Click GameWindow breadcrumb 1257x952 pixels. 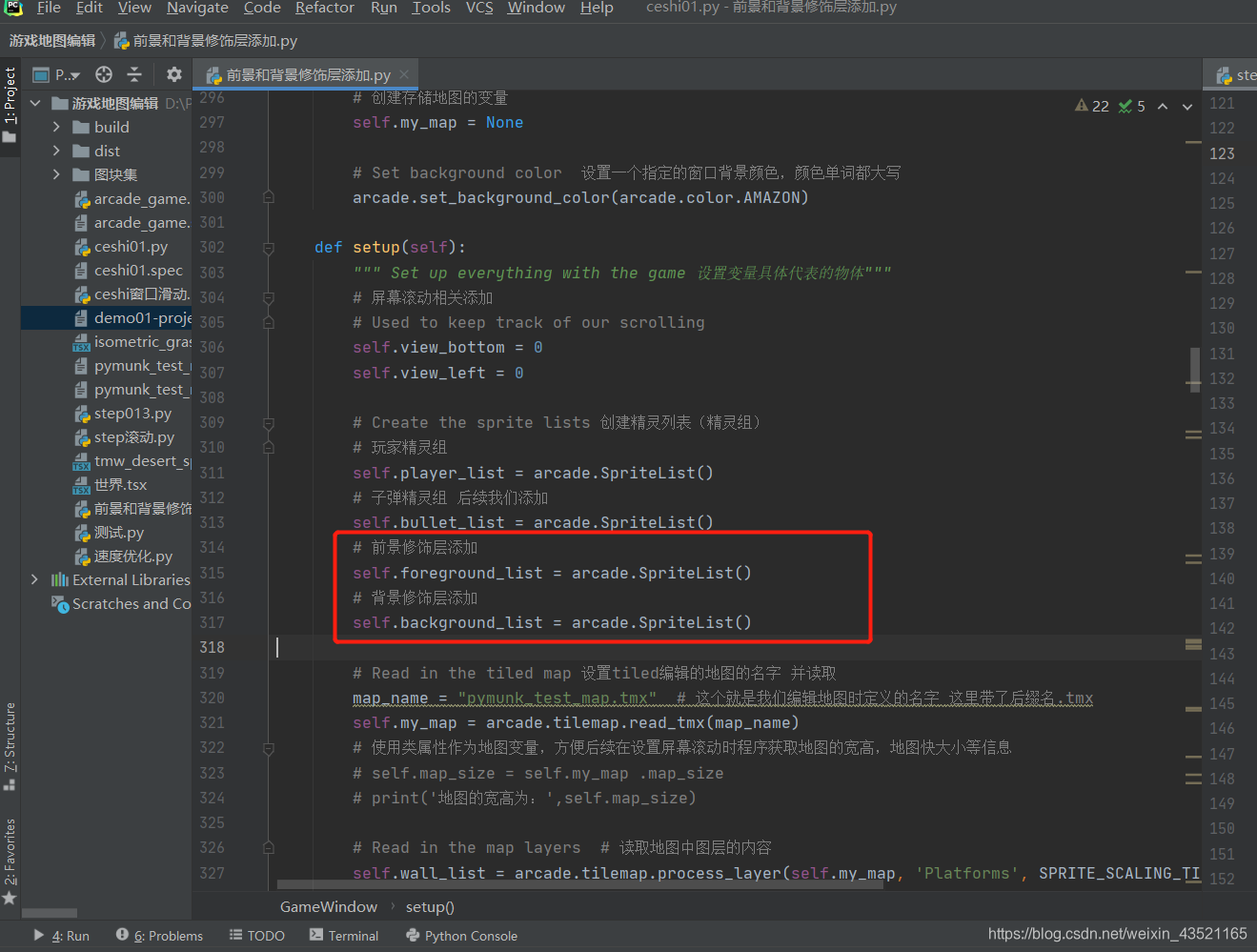[329, 906]
